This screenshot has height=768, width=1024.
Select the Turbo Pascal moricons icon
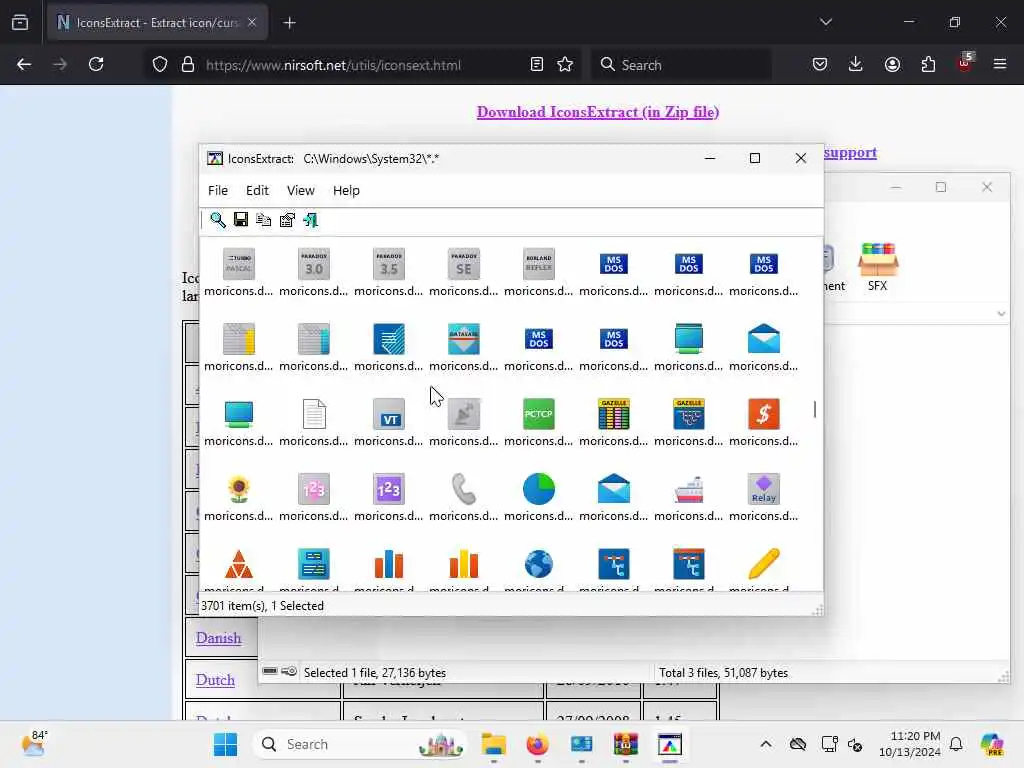238,264
